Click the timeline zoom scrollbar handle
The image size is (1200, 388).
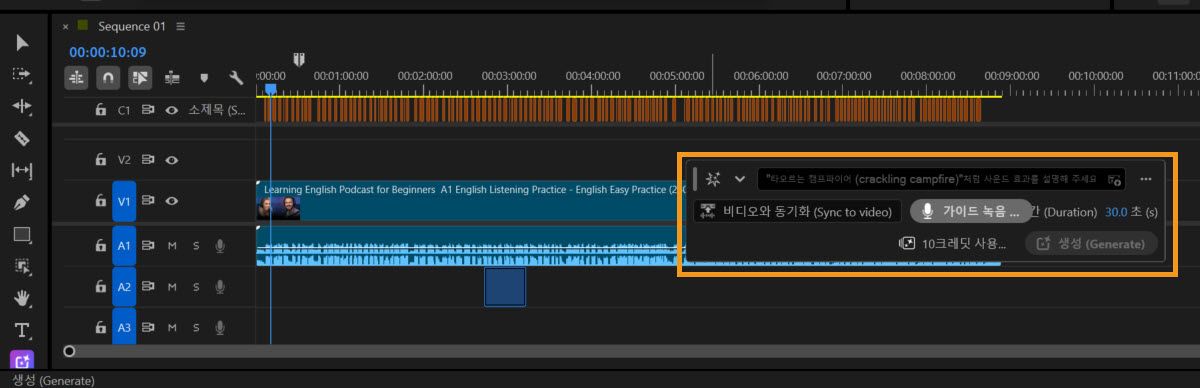tap(69, 351)
